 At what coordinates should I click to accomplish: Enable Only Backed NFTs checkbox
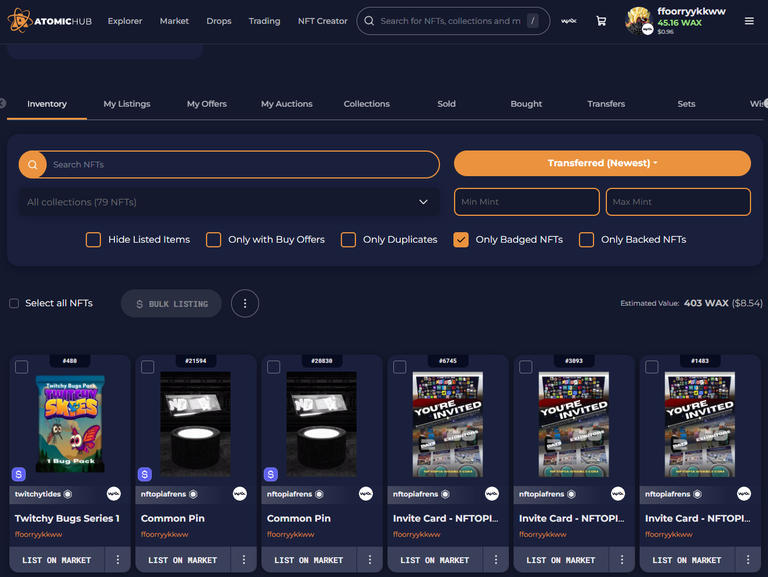586,240
